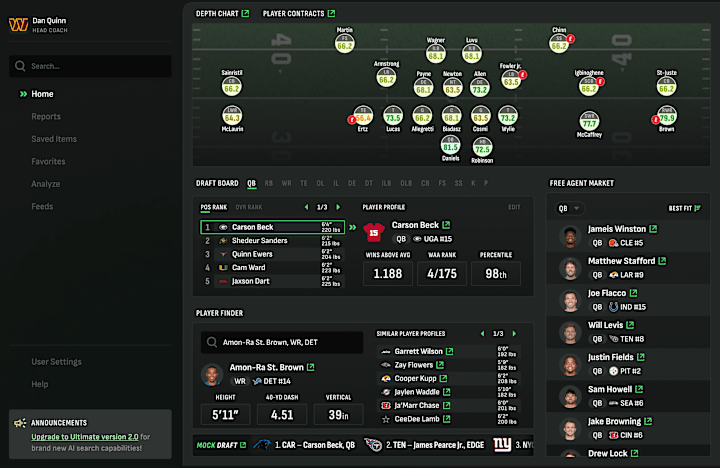Click the sidebar Search field
The image size is (720, 468).
[x=90, y=66]
